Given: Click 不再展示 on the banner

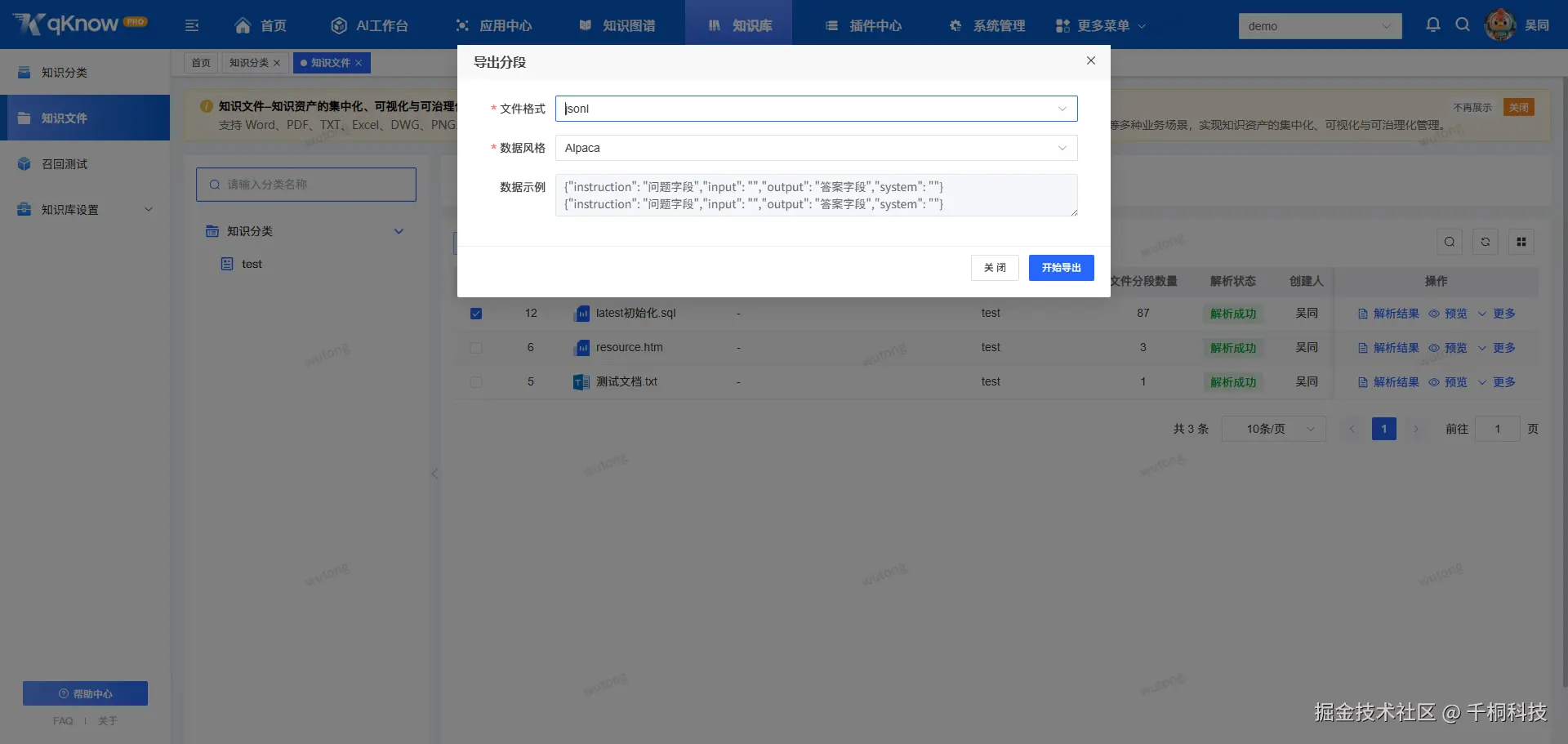Looking at the screenshot, I should point(1472,108).
